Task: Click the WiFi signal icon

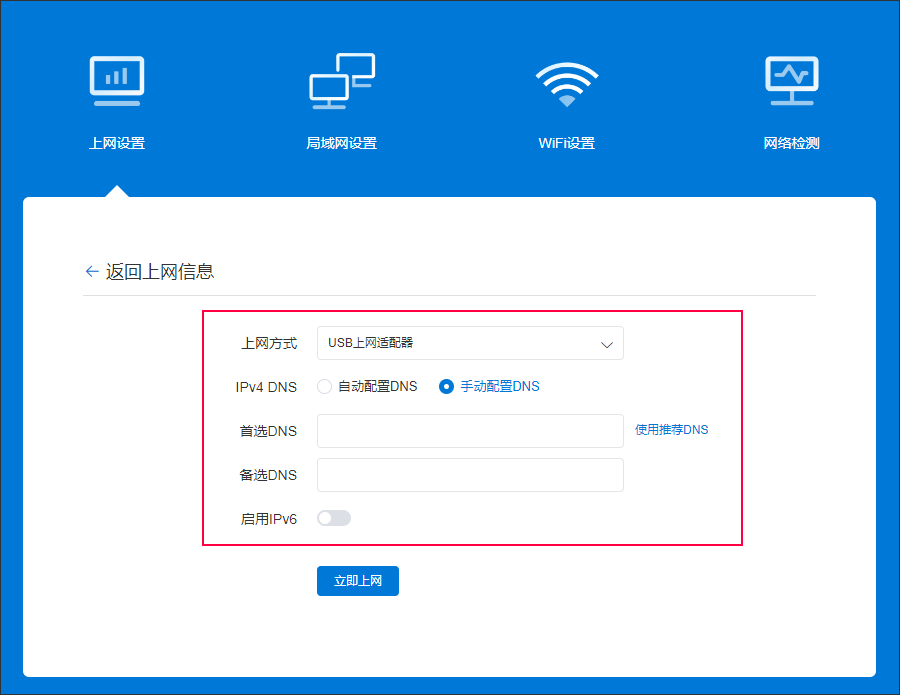Action: 566,83
